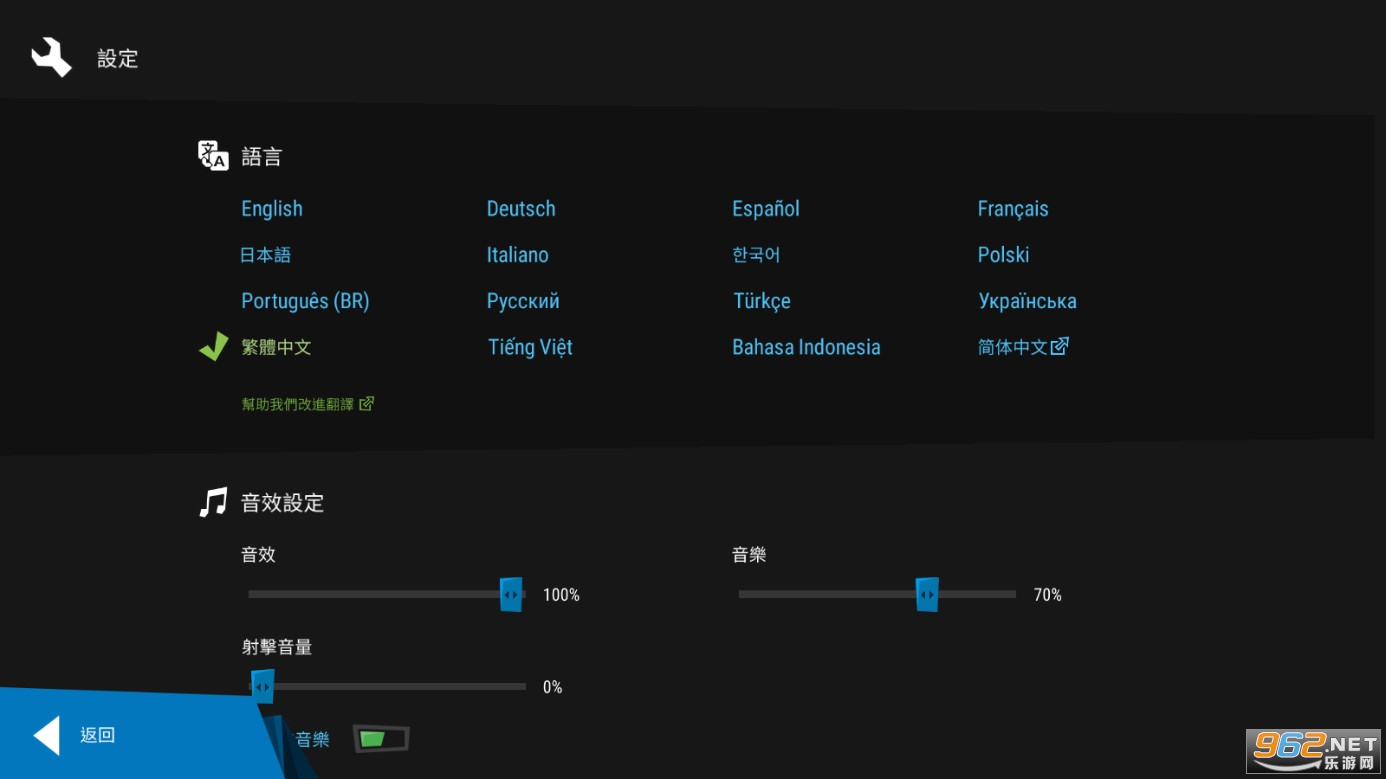Viewport: 1386px width, 779px height.
Task: Click the external link icon after 幫助我們改進翻譯
Action: point(367,404)
